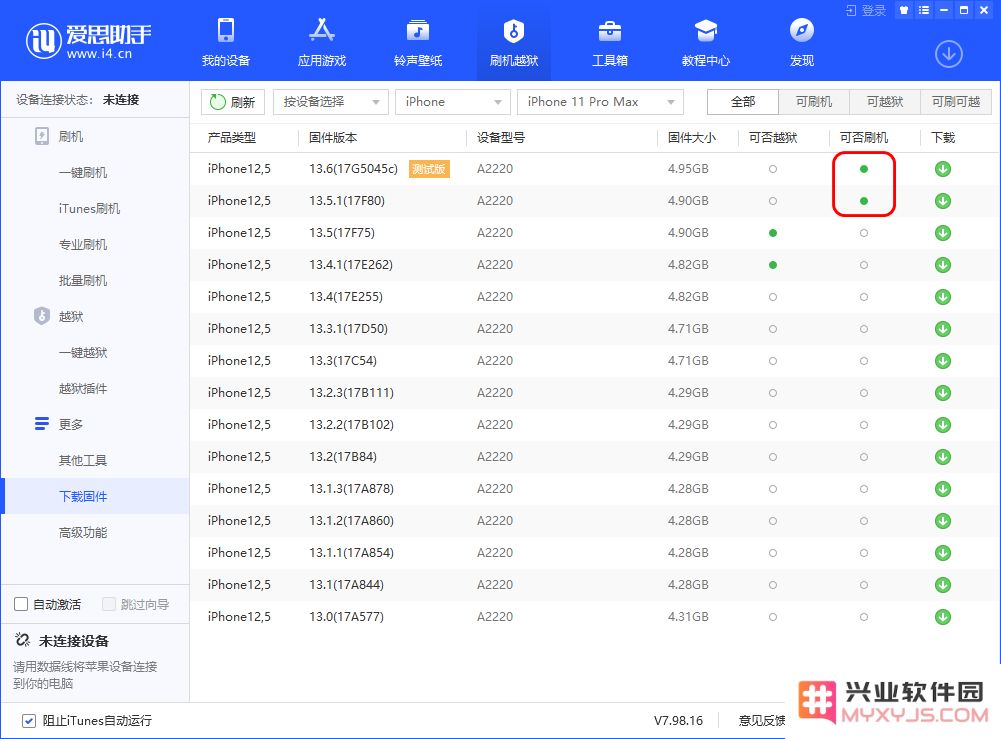This screenshot has height=739, width=1001.
Task: Open 专业刷机 in the sidebar
Action: click(83, 244)
